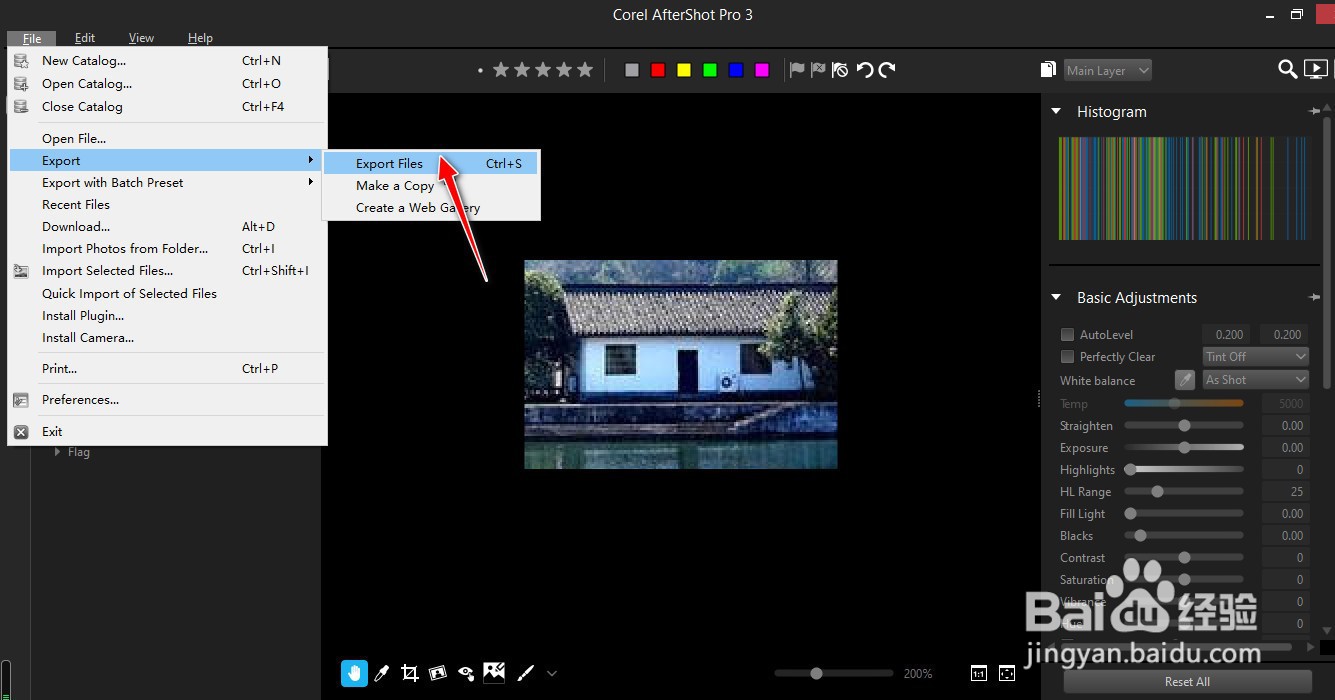
Task: Apply the green color label
Action: [x=710, y=70]
